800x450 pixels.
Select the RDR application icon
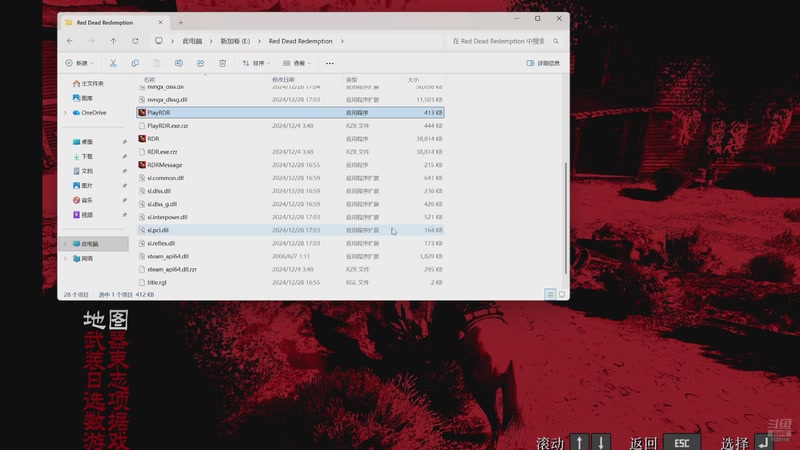[x=142, y=139]
